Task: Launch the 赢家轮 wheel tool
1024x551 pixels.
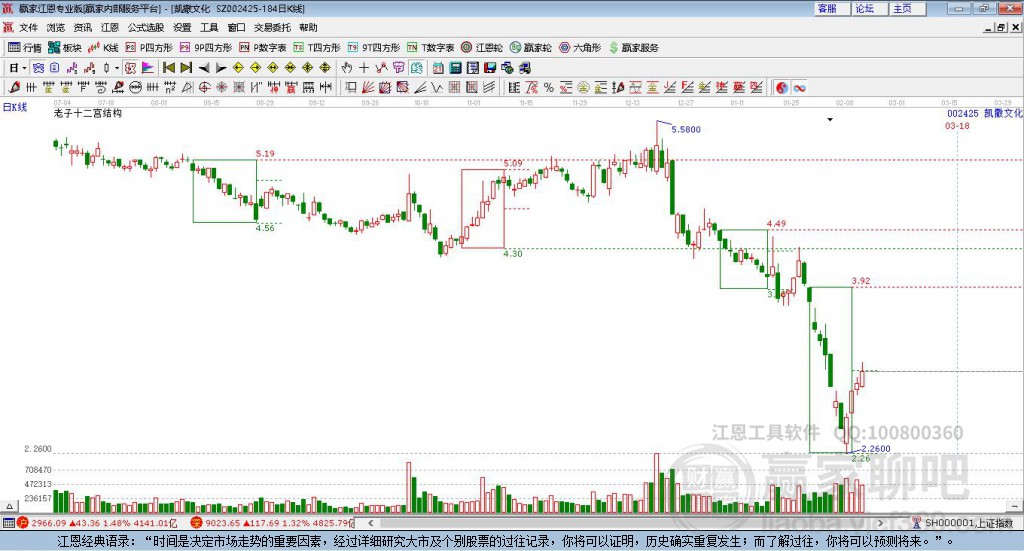Action: click(x=531, y=48)
